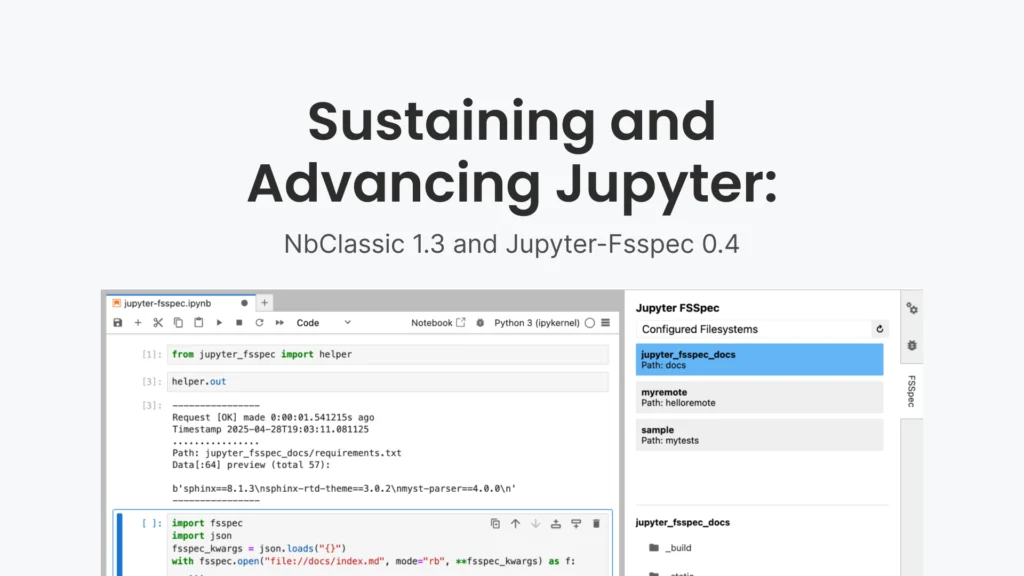
Task: Select the jupyter-fsspec.ipynb tab
Action: pos(175,302)
